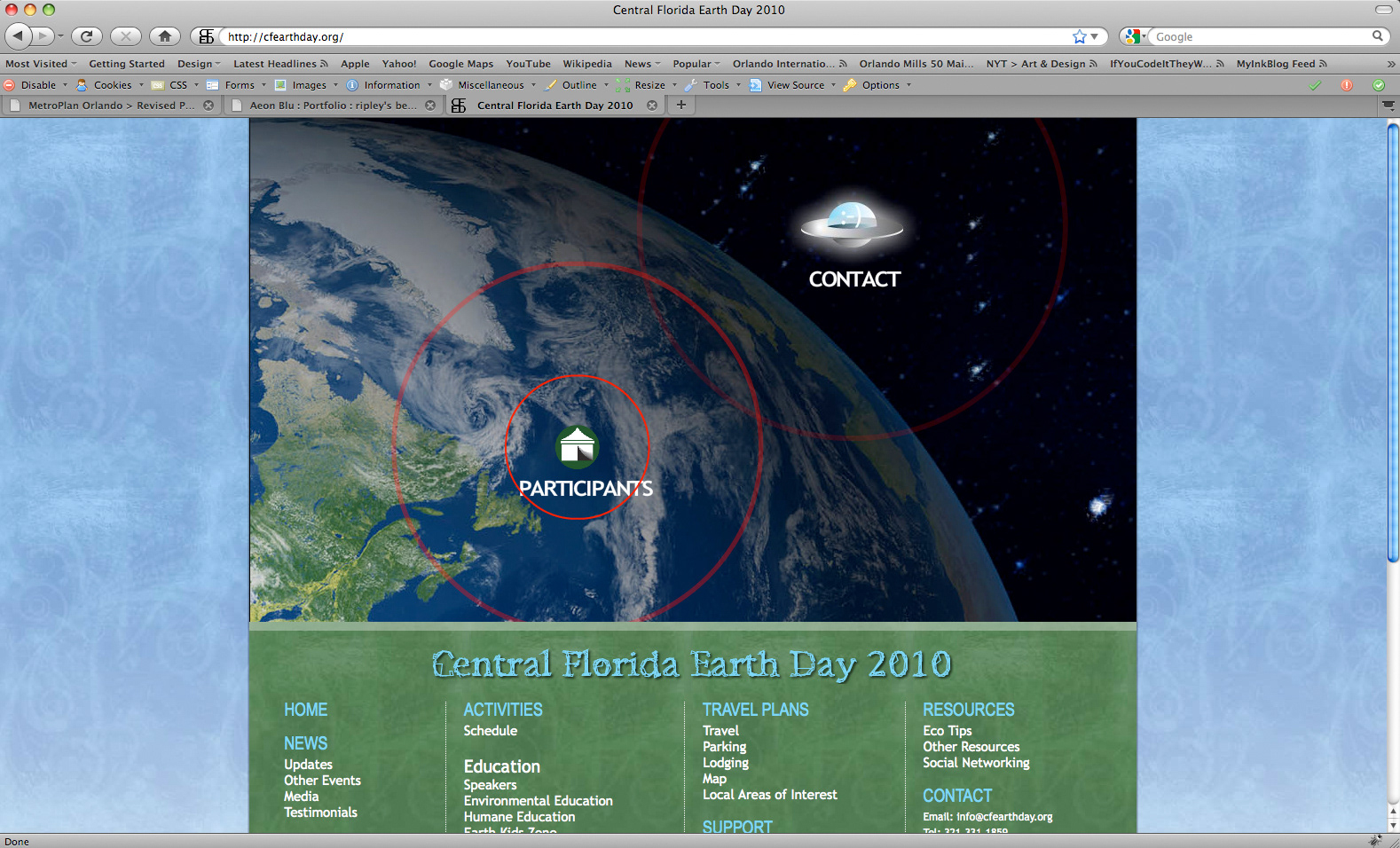The width and height of the screenshot is (1400, 848).
Task: Go forward with the browser forward arrow
Action: 43,36
